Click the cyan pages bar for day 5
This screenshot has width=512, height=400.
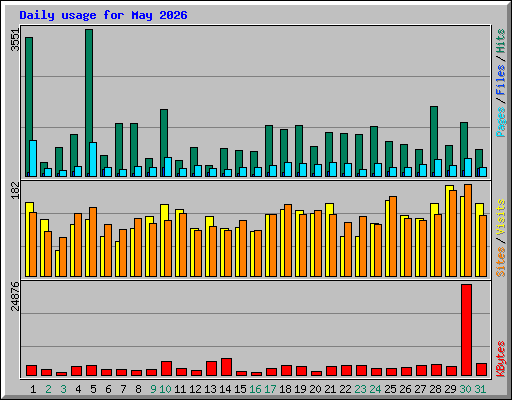tap(93, 159)
